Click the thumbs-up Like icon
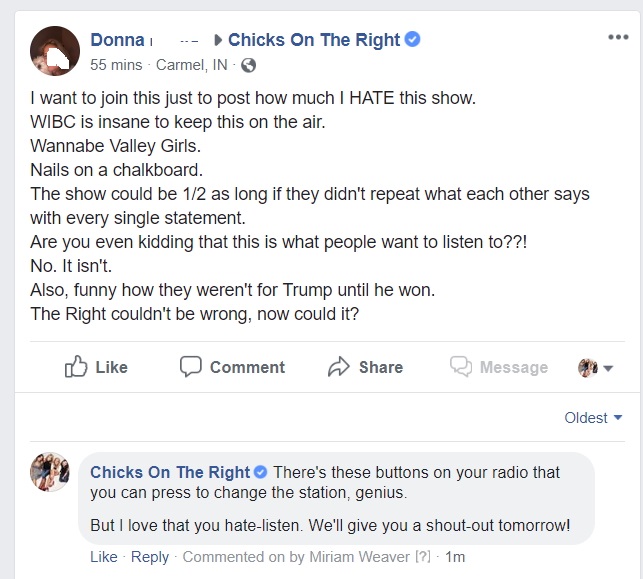 coord(76,367)
